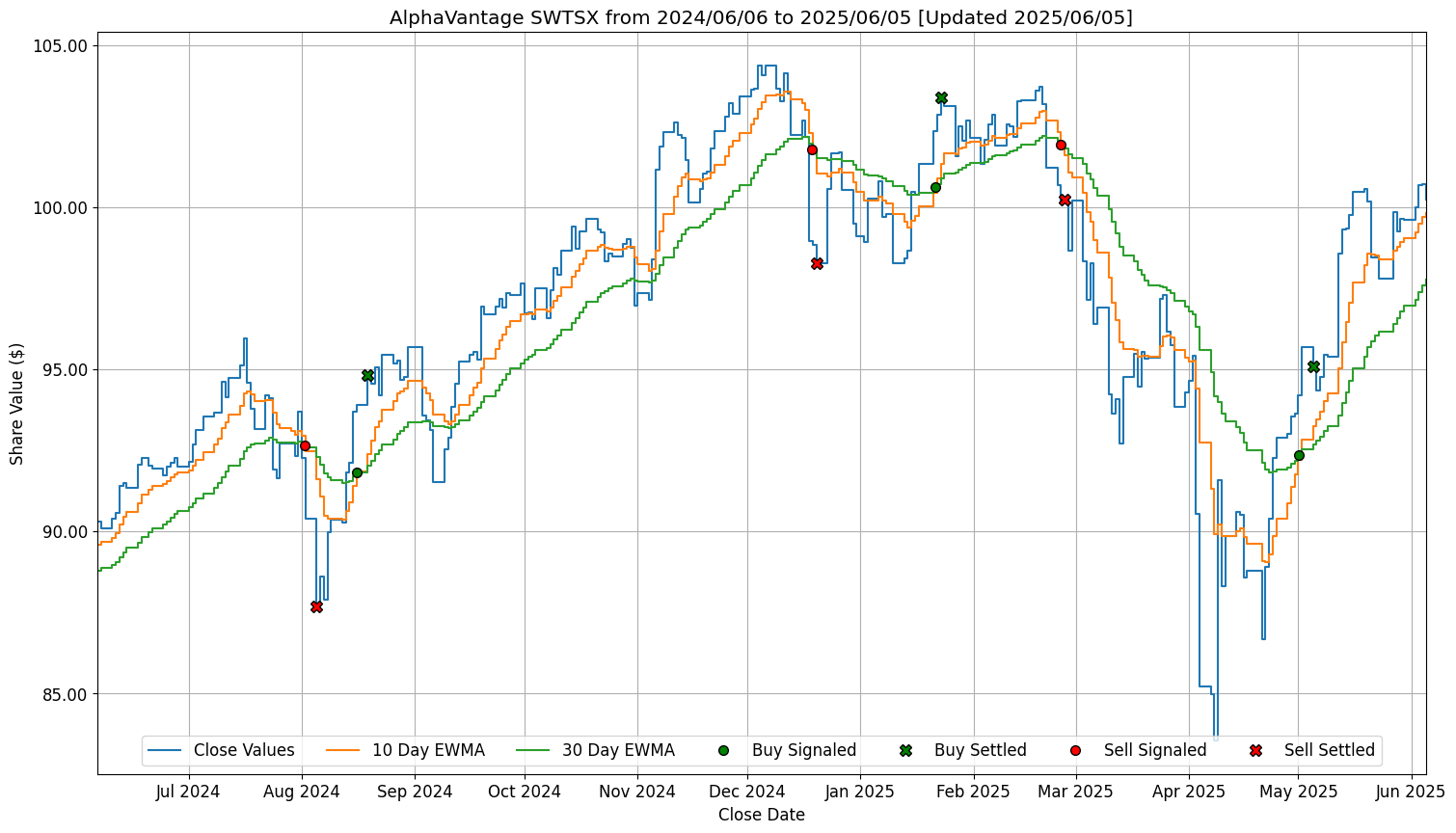Select the Sell Signaled dot at start of August 2024
Viewport: 1456px width, 833px height.
[305, 445]
